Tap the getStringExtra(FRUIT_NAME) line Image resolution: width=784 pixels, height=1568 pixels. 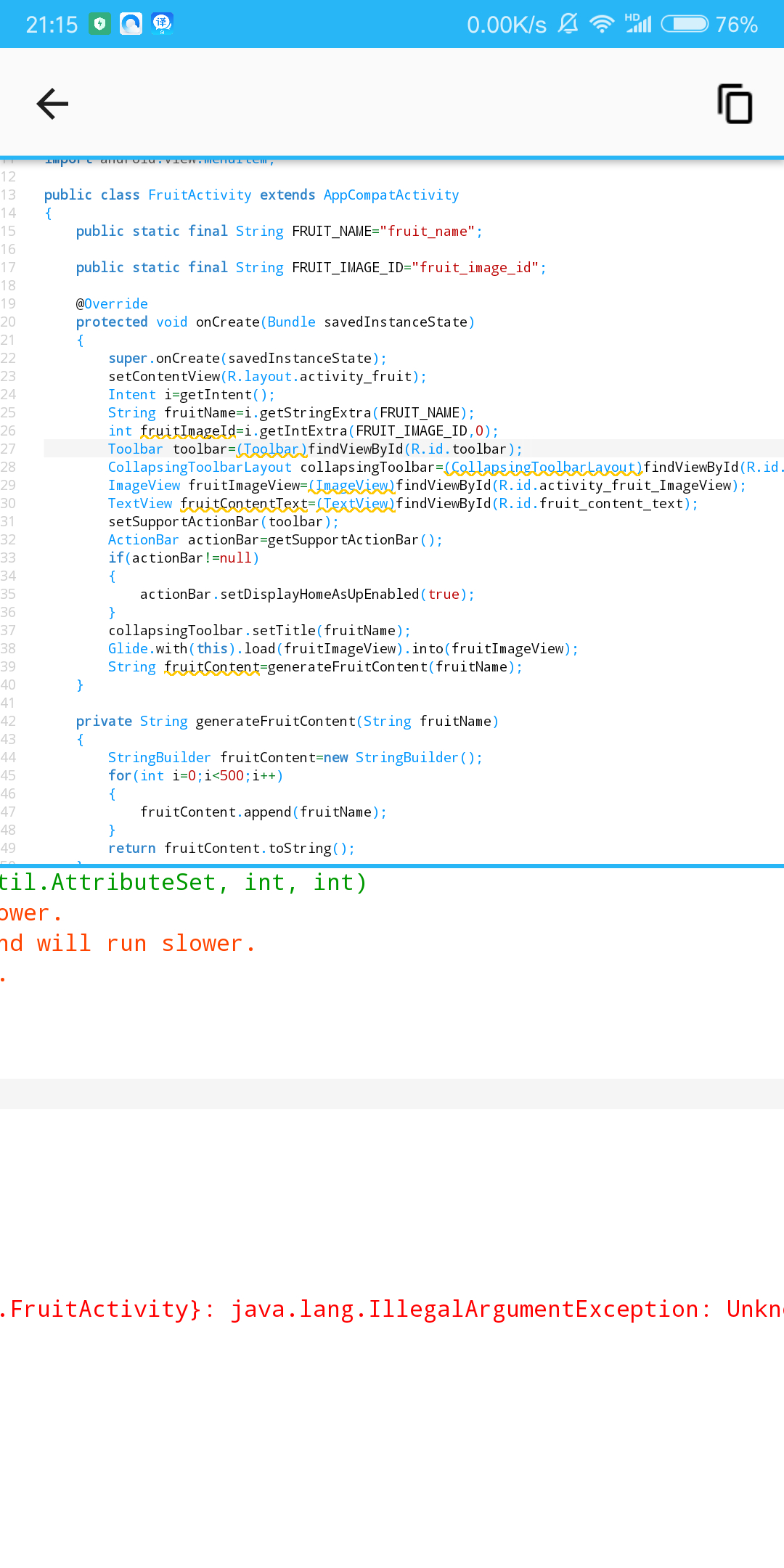[291, 412]
